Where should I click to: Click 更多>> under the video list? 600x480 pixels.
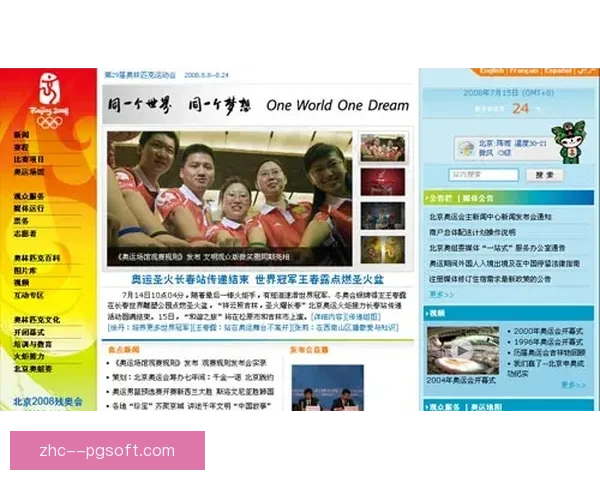pos(574,384)
